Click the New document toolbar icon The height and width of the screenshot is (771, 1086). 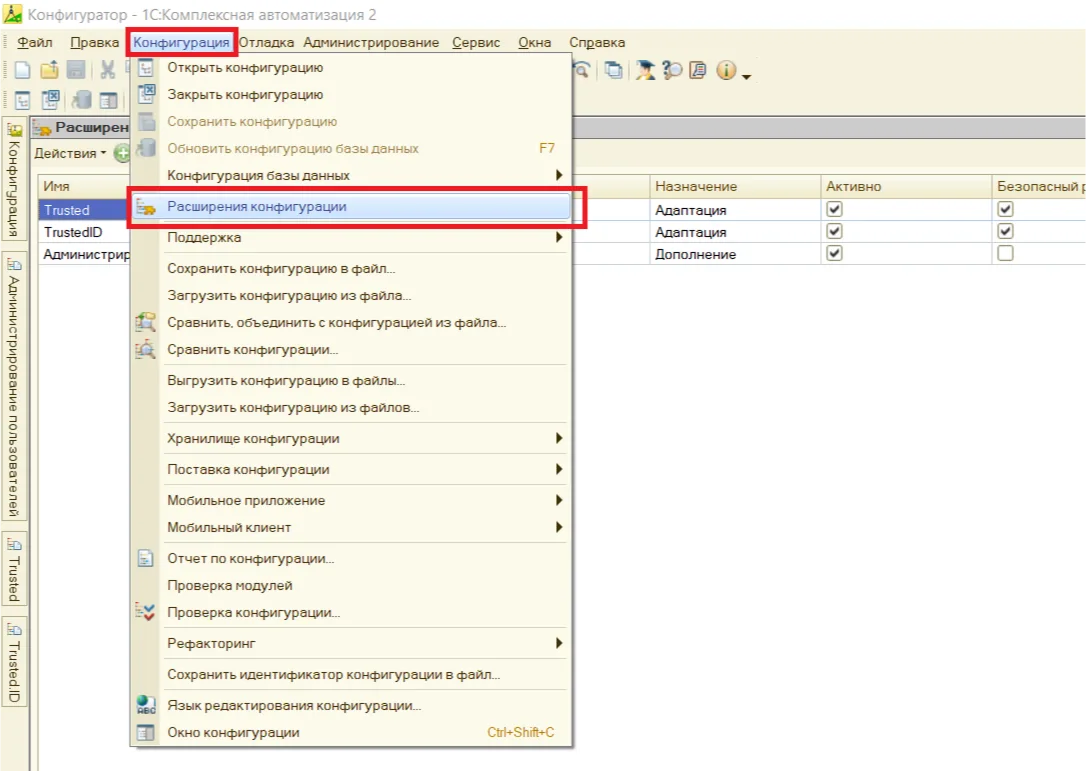[22, 70]
